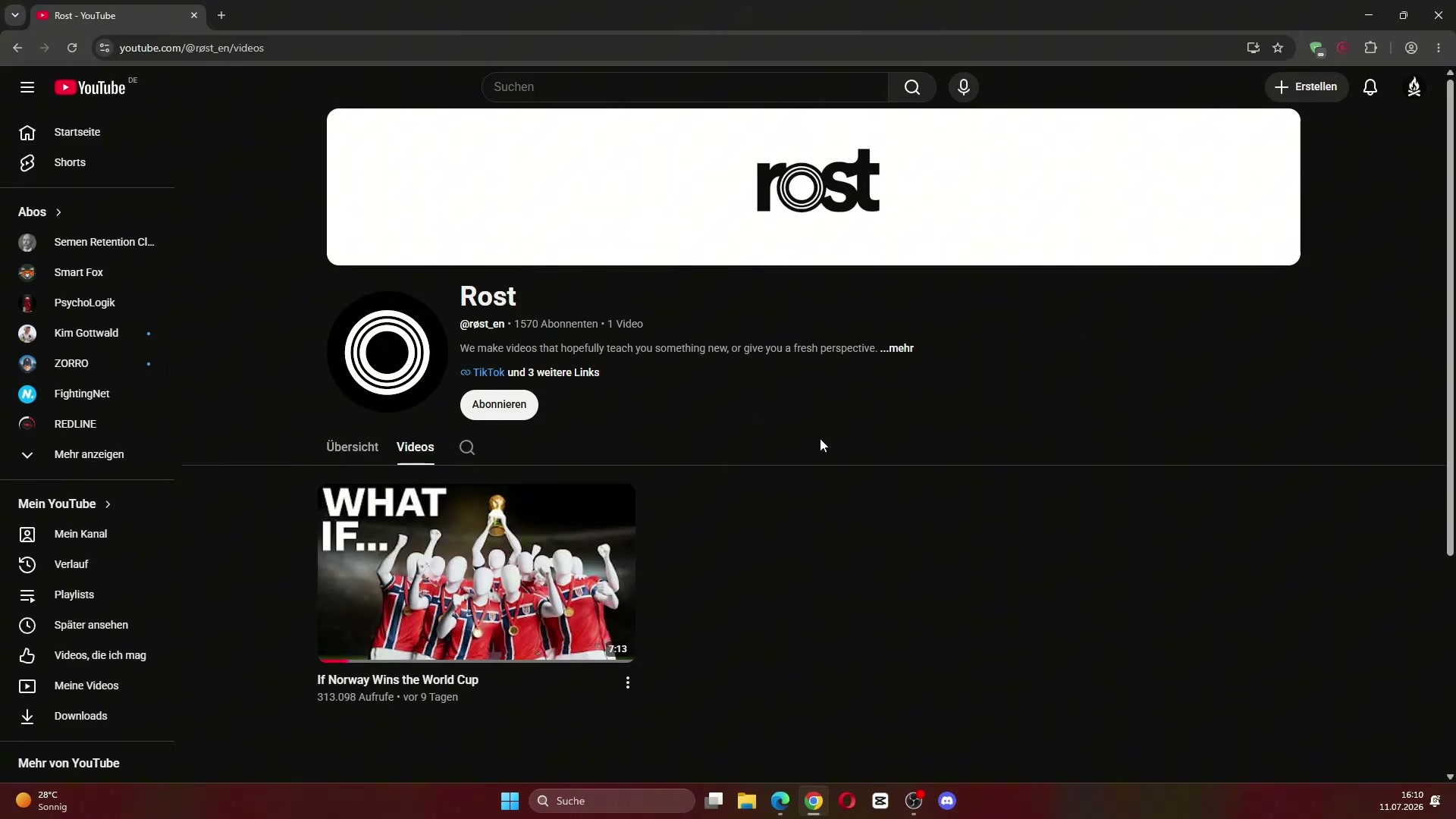Open the Smart Fox channel
The width and height of the screenshot is (1456, 819).
tap(87, 273)
